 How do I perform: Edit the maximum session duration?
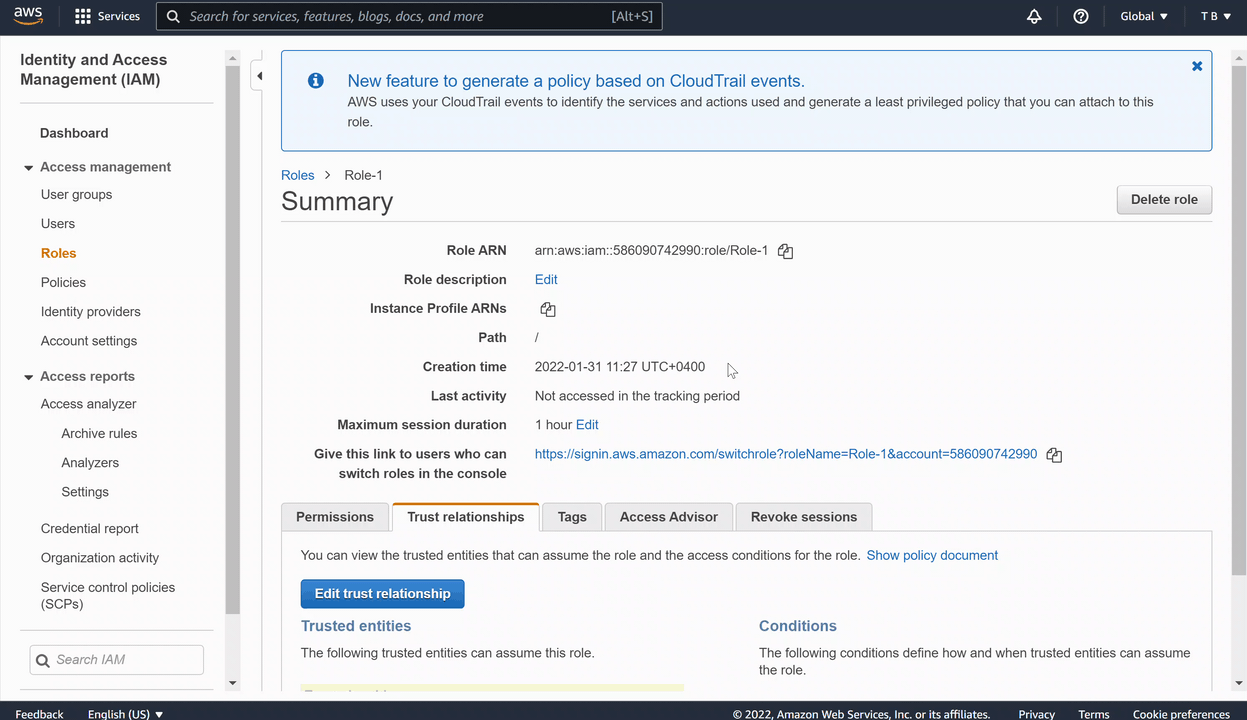[x=587, y=424]
